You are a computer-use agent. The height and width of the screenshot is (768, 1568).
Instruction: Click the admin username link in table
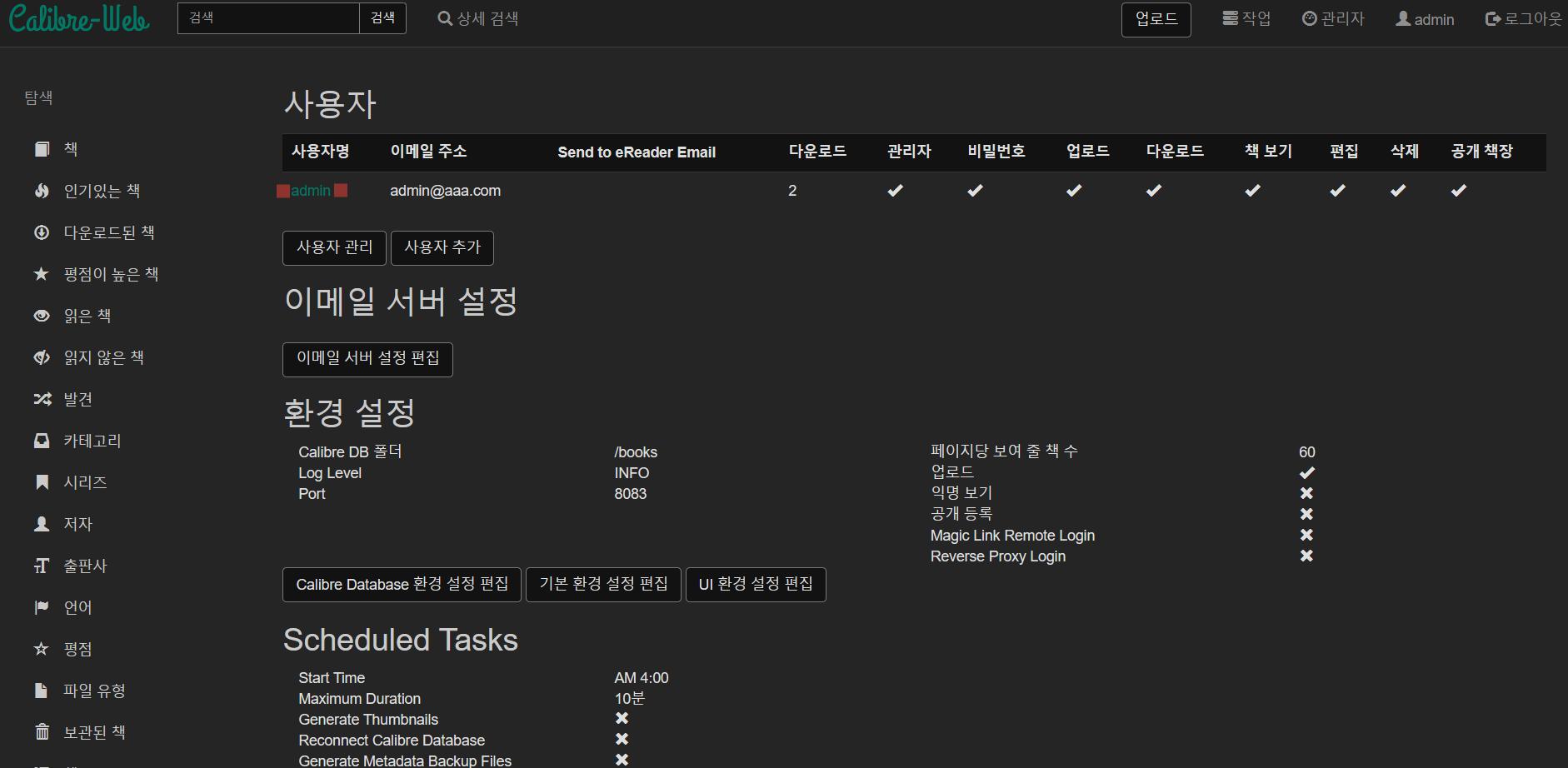[x=311, y=191]
